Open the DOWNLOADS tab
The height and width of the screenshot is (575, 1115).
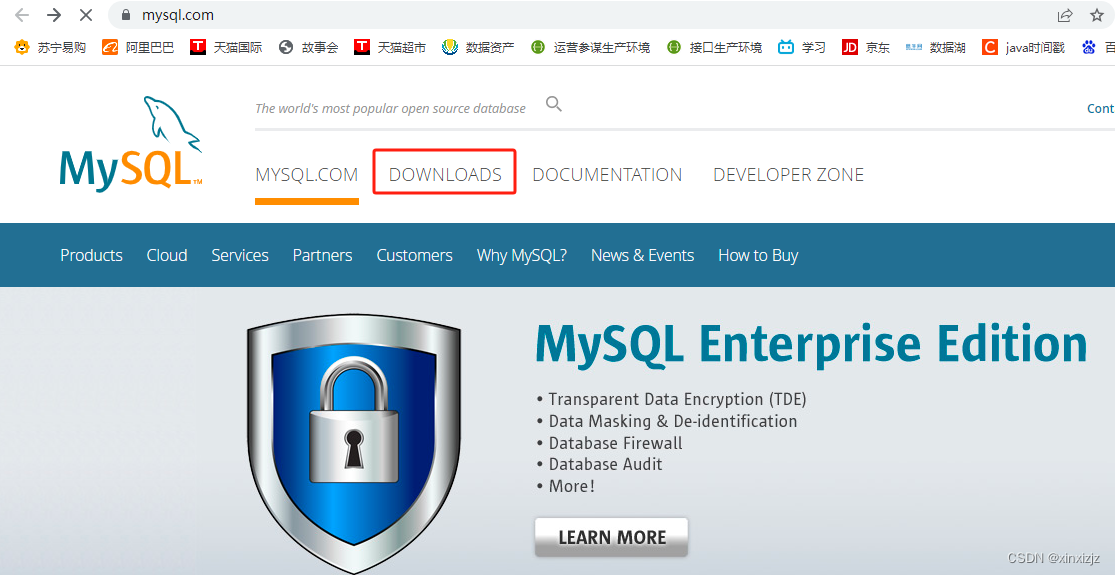tap(445, 175)
